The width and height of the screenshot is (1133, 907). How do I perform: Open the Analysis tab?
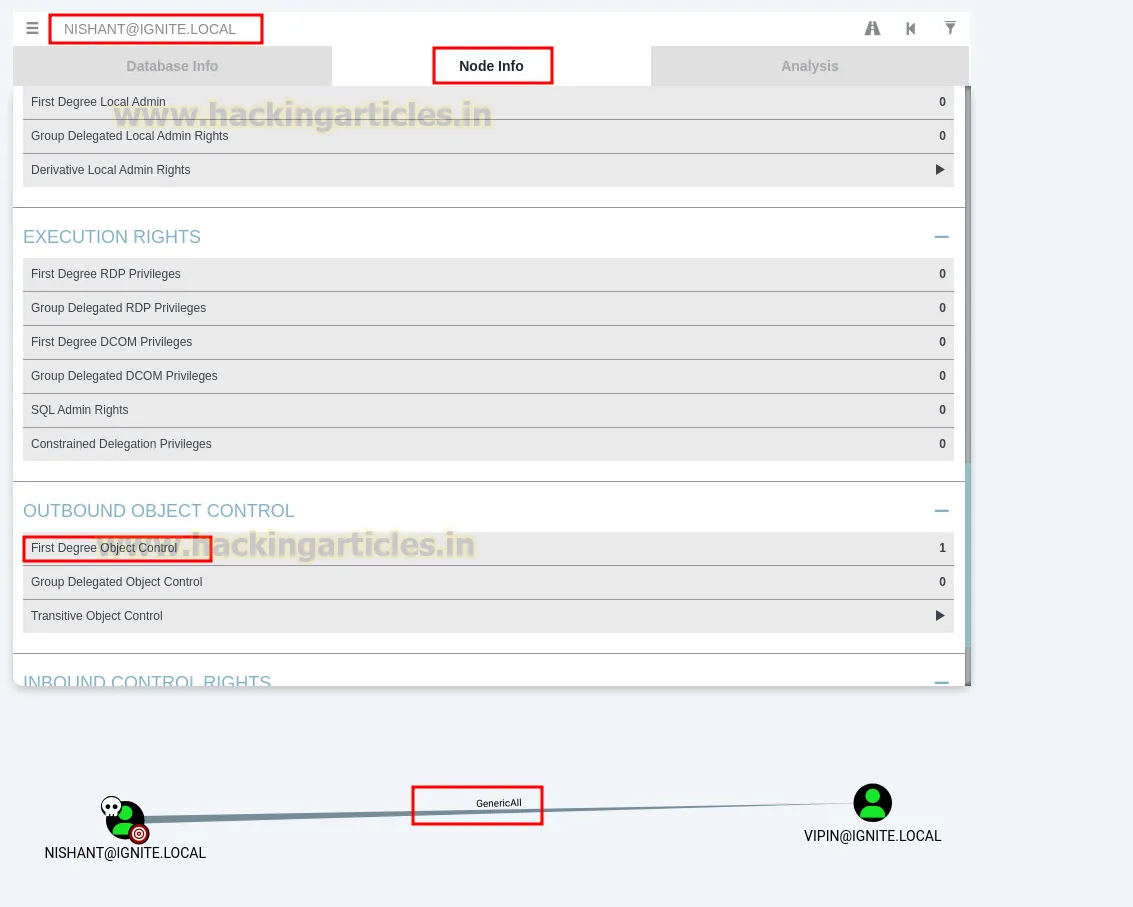point(809,66)
